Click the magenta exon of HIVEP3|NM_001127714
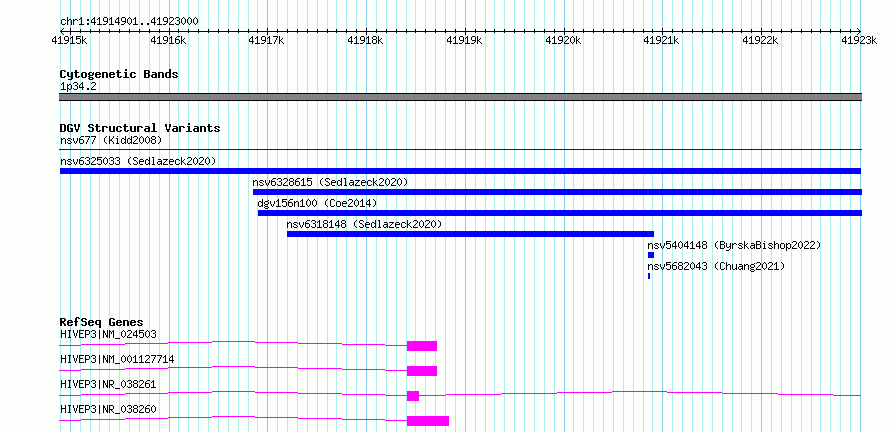This screenshot has width=890, height=432. (x=422, y=371)
